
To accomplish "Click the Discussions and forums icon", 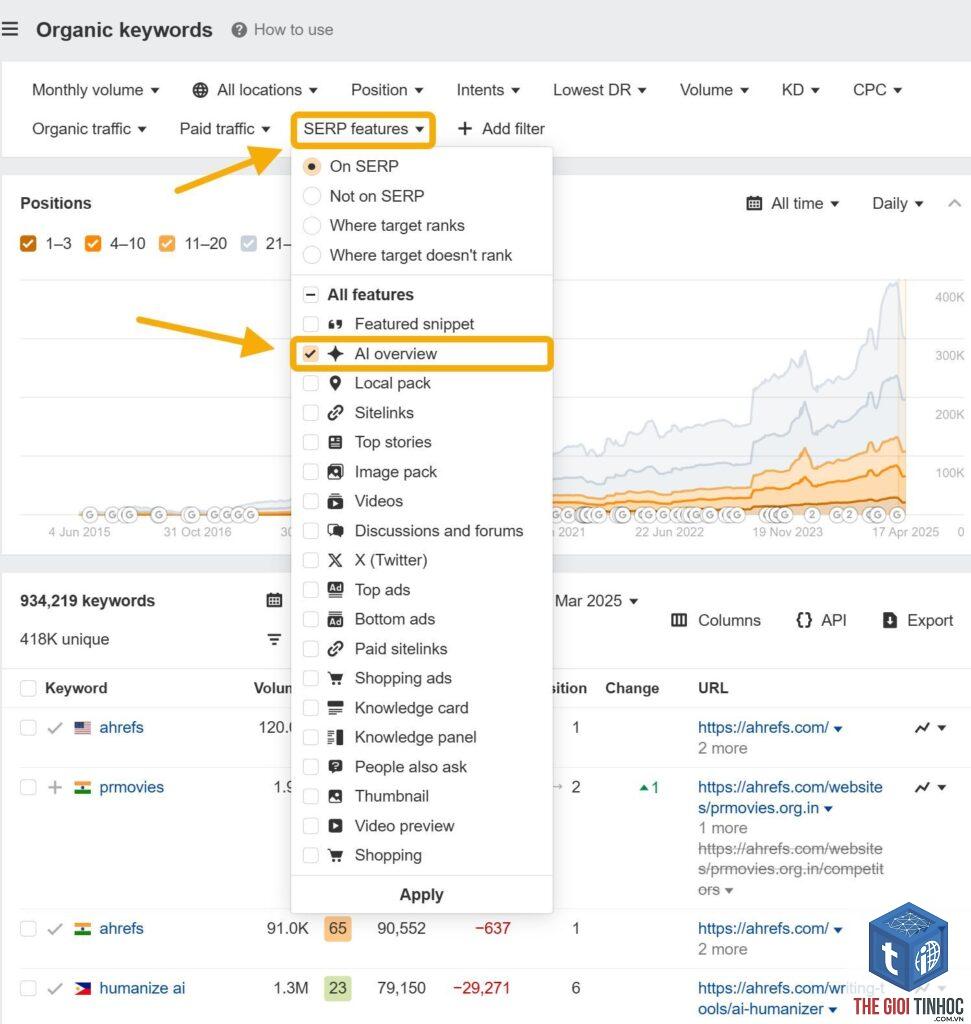I will coord(335,531).
